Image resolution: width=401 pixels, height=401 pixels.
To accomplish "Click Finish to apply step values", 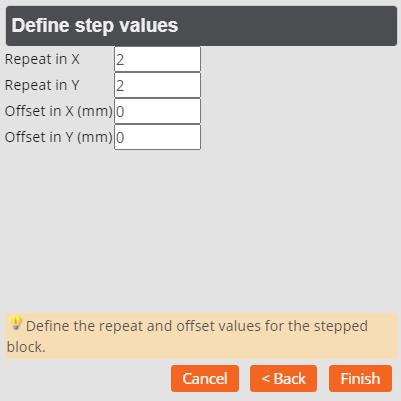I will coord(360,378).
